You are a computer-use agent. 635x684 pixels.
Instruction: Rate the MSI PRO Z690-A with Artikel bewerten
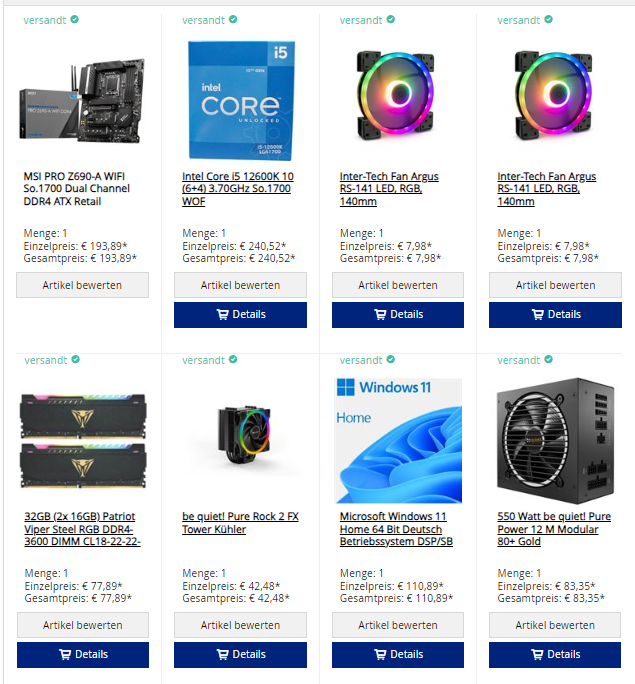[82, 285]
